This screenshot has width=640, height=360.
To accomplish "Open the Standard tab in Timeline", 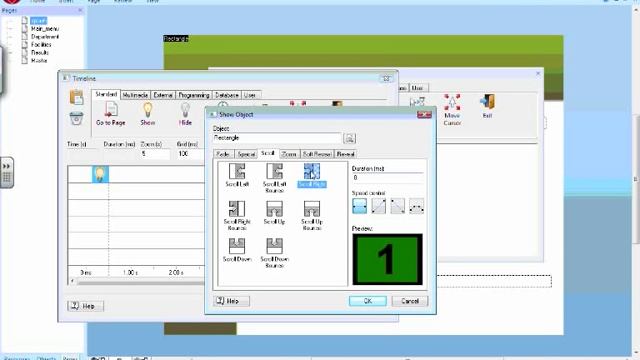I will point(106,94).
